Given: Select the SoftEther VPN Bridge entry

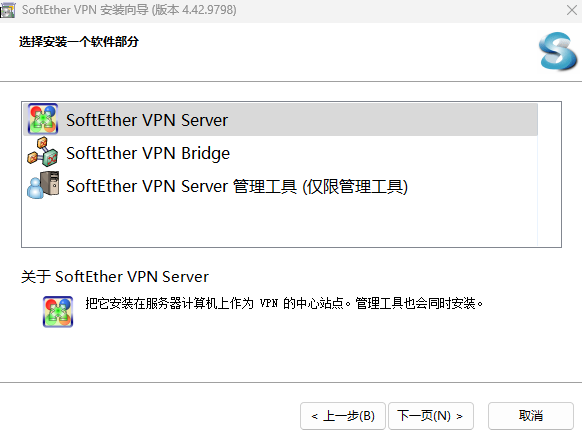Looking at the screenshot, I should click(148, 153).
